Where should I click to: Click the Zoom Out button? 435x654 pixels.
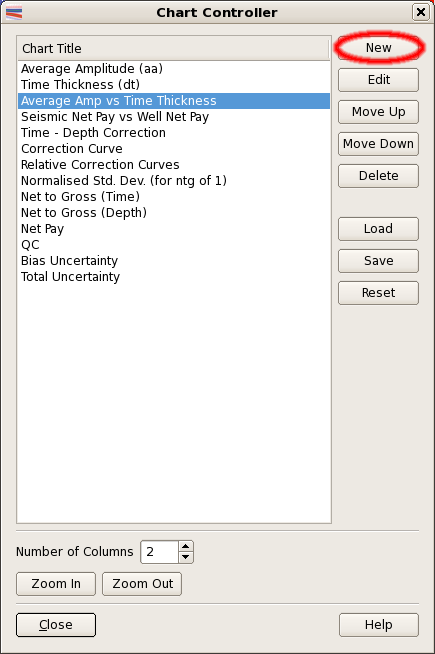[x=142, y=584]
